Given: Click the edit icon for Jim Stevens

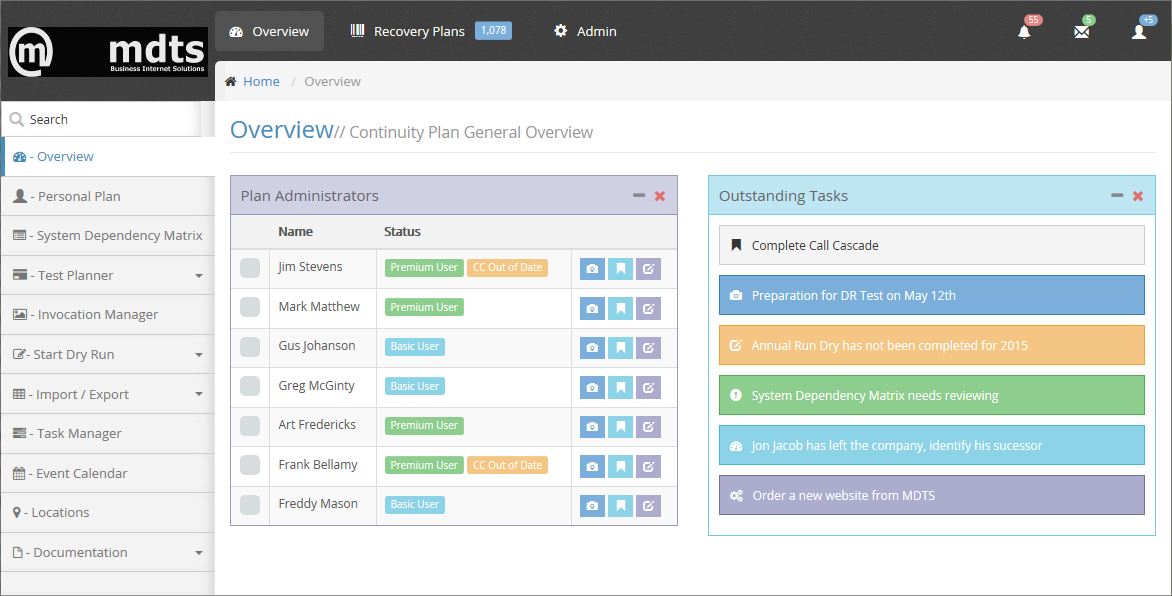Looking at the screenshot, I should [648, 268].
